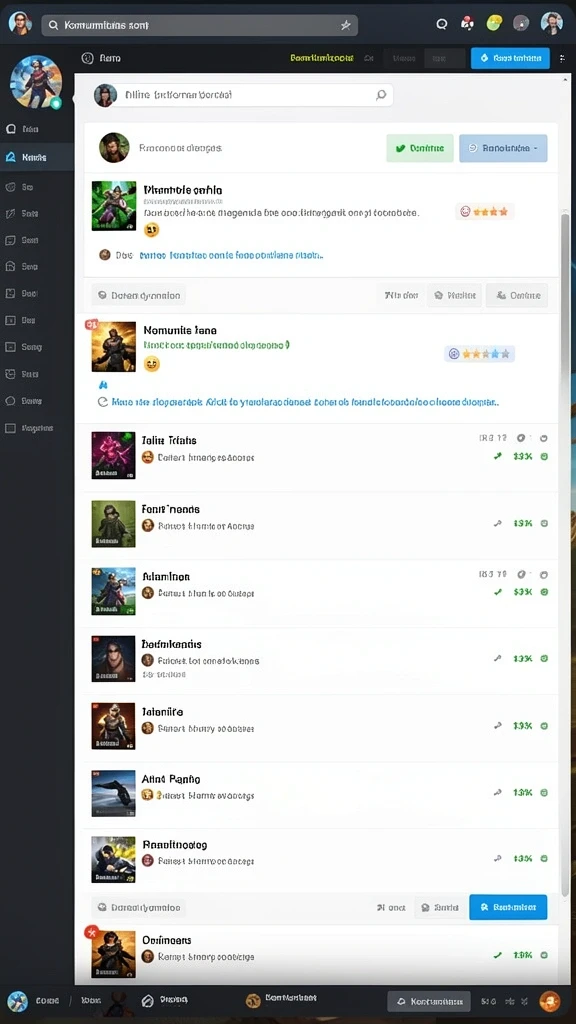Click the vertical scrollbar of the list panel
The image size is (576, 1024).
[x=565, y=555]
